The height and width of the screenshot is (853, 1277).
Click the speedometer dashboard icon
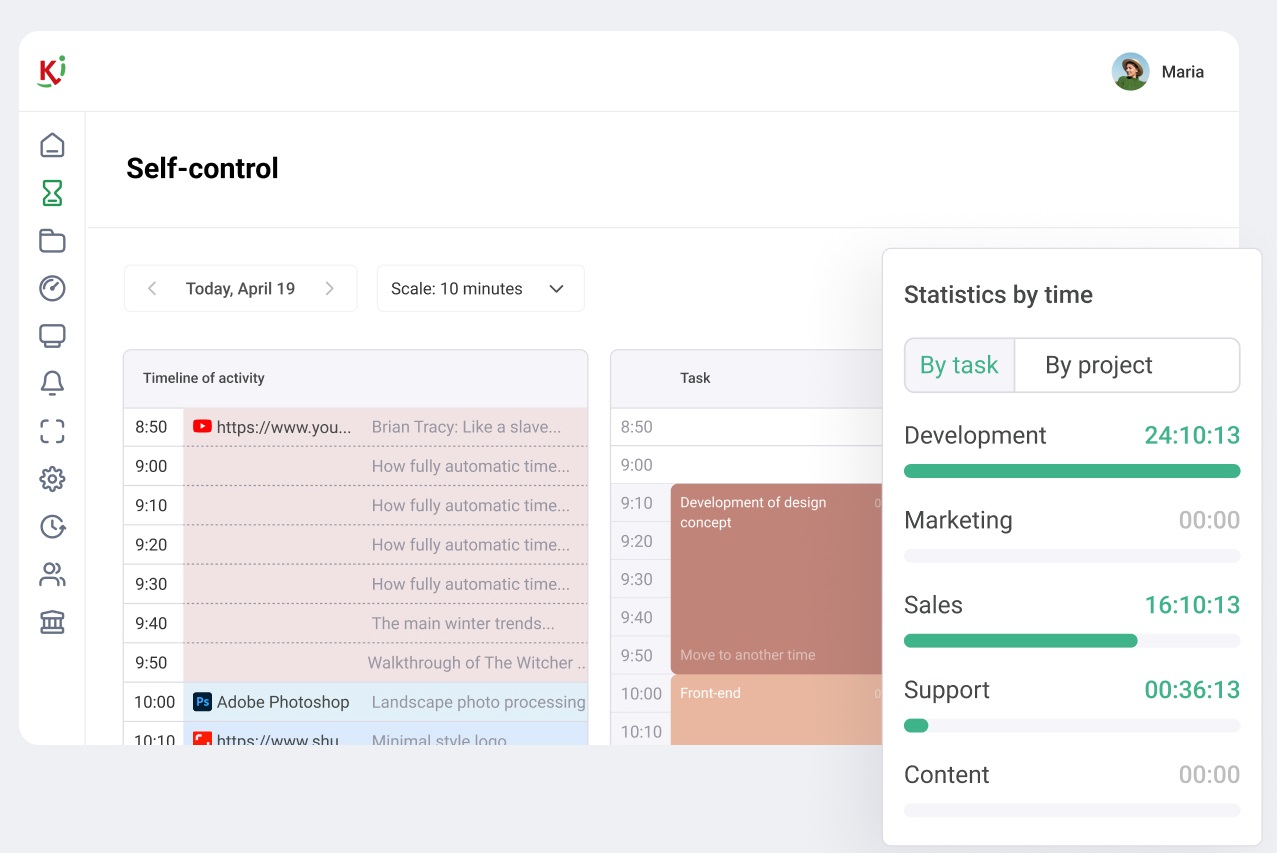click(x=52, y=288)
